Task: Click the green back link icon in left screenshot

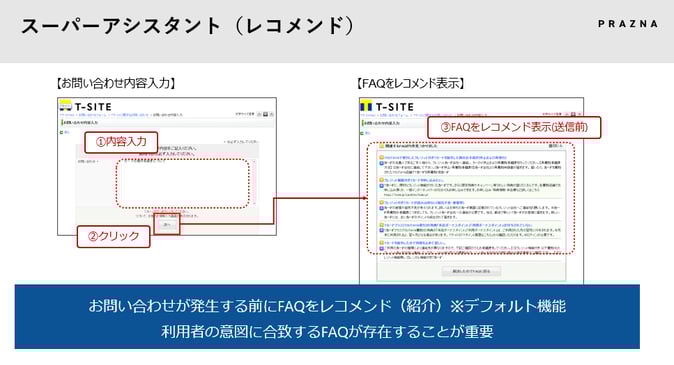Action: 62,132
